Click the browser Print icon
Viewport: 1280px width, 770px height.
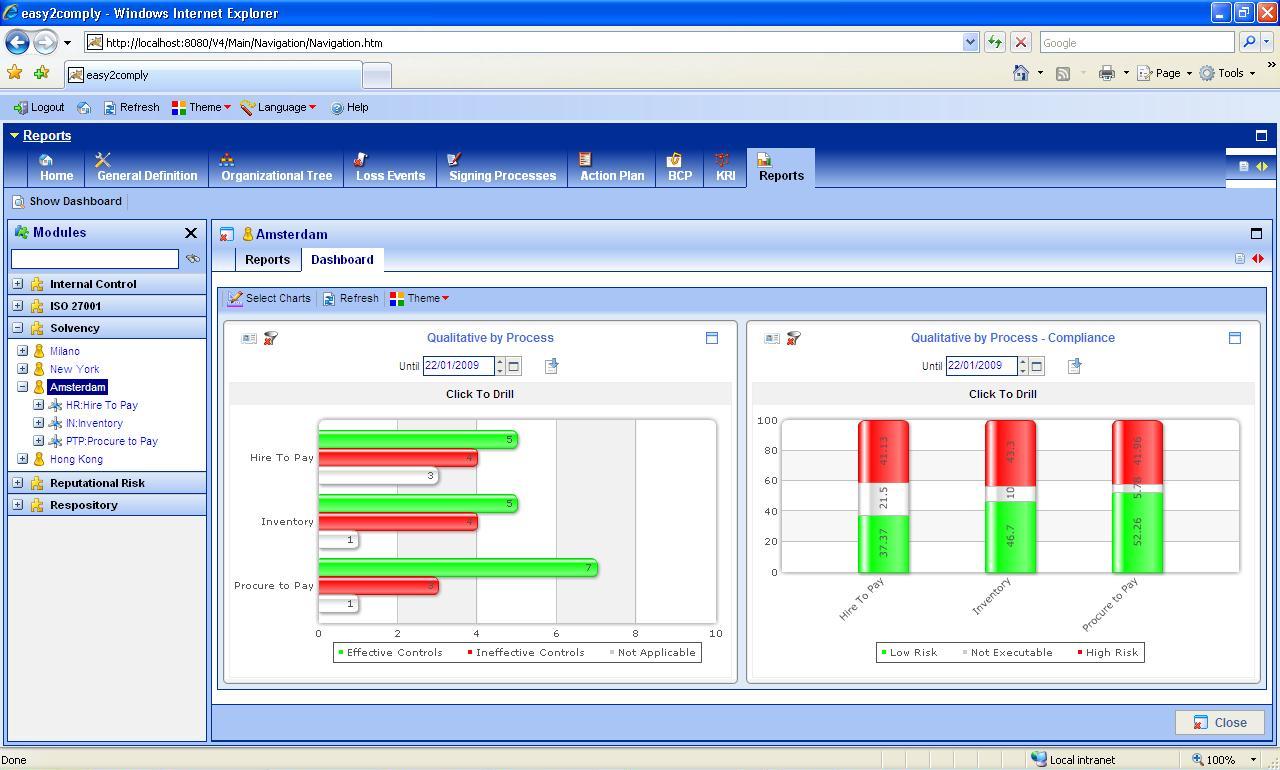(x=1107, y=73)
